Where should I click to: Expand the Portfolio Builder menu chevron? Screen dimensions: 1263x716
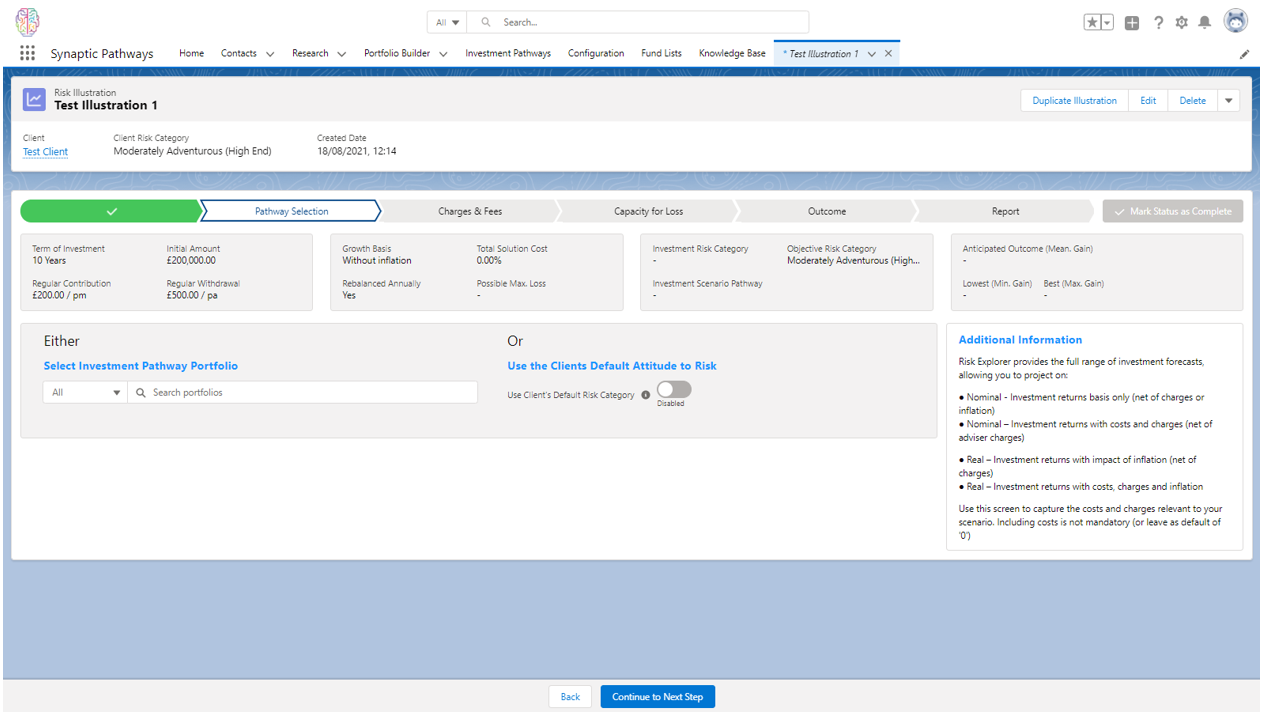click(443, 54)
